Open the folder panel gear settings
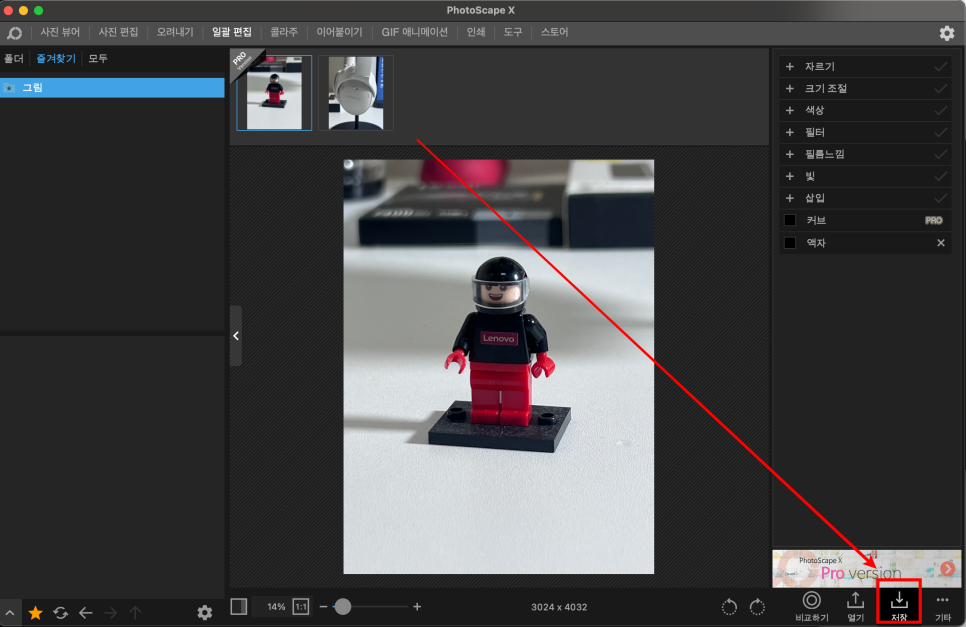966x627 pixels. (205, 612)
